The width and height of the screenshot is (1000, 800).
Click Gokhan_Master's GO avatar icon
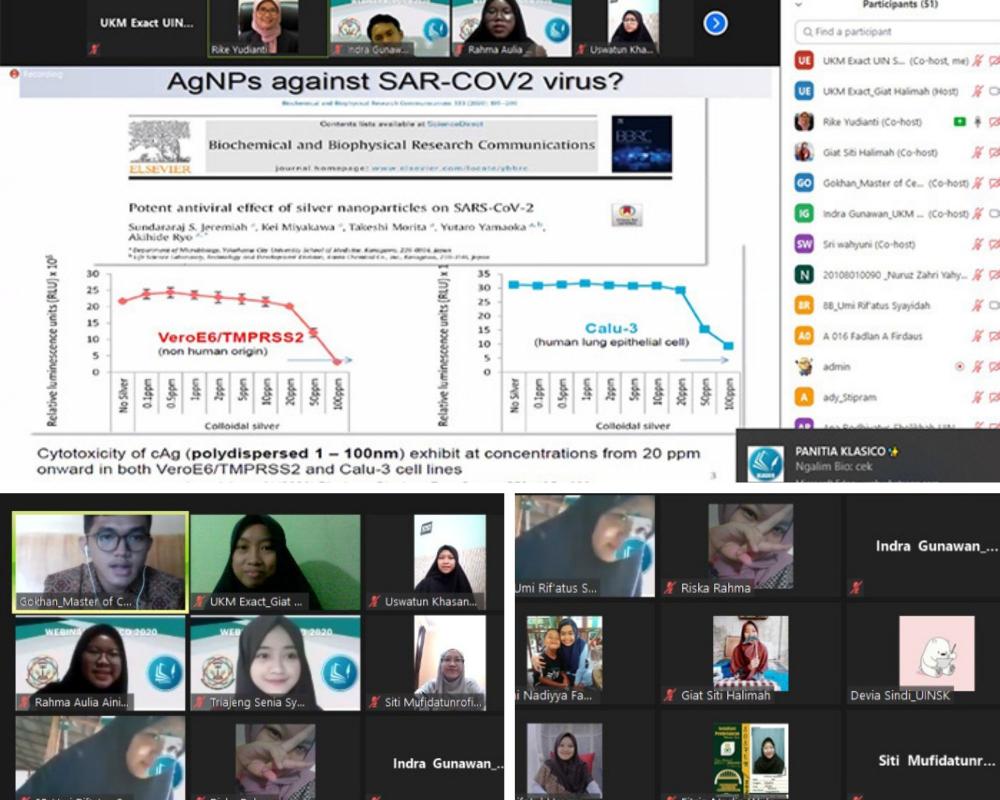[804, 183]
